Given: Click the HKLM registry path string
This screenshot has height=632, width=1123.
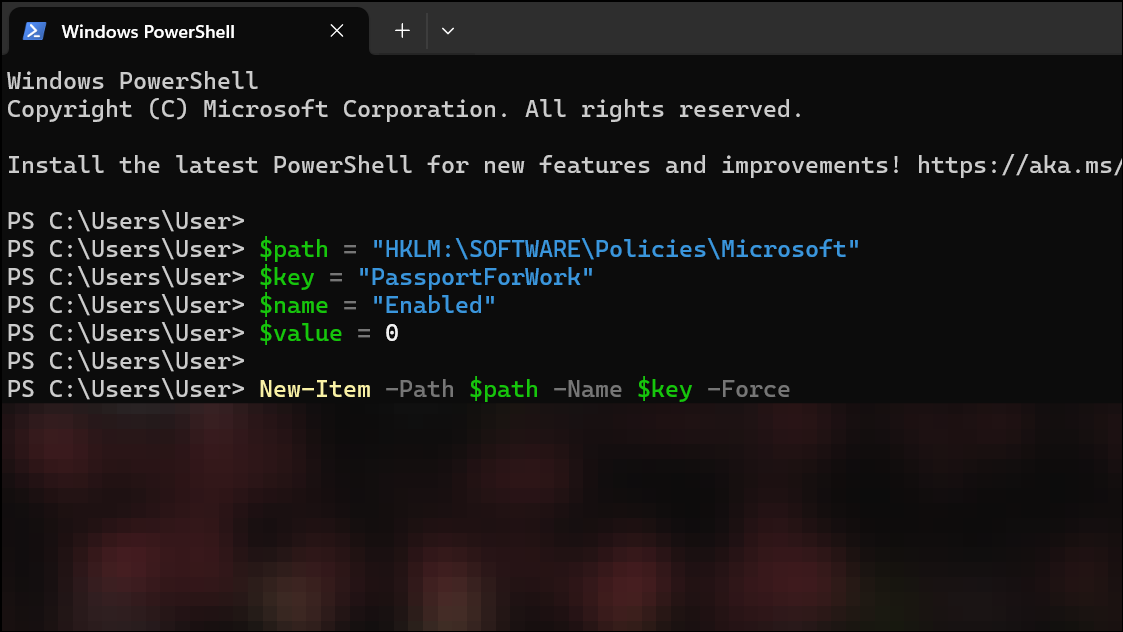Looking at the screenshot, I should pyautogui.click(x=620, y=249).
